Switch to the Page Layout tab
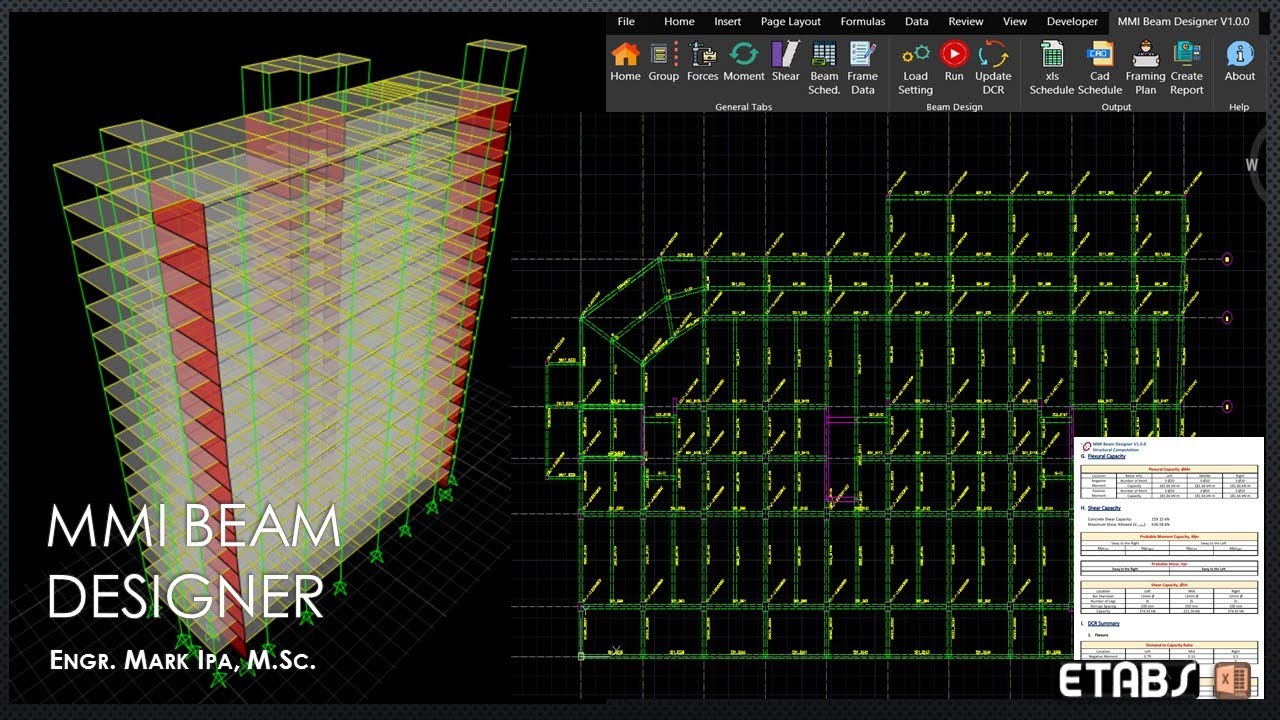This screenshot has height=720, width=1280. coord(790,21)
